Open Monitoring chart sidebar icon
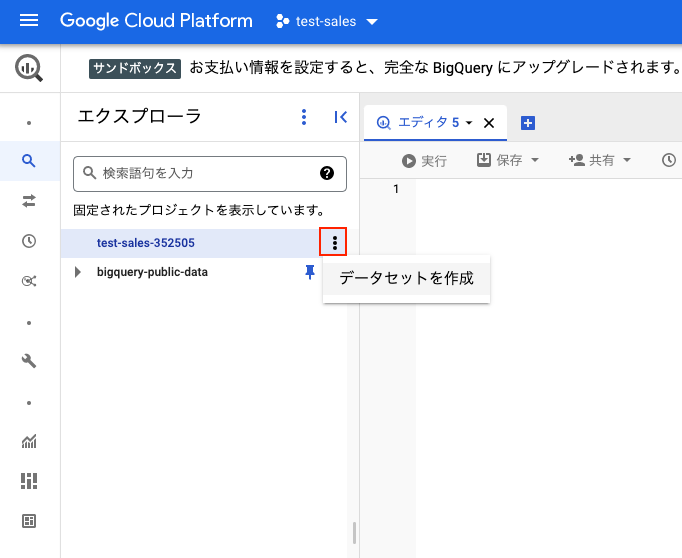 29,441
